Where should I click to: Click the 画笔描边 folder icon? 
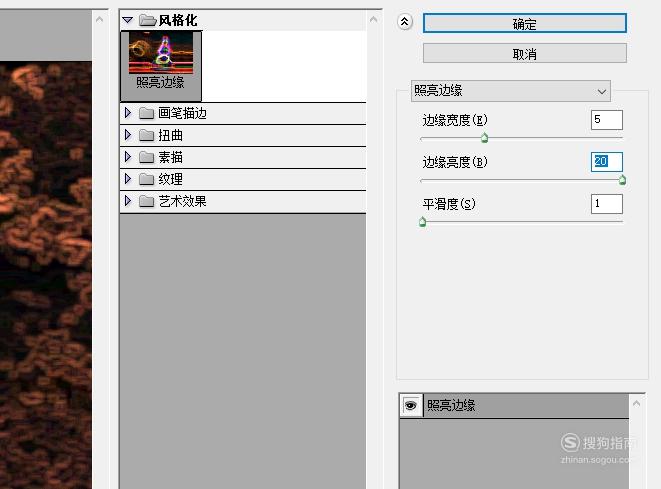tap(146, 113)
